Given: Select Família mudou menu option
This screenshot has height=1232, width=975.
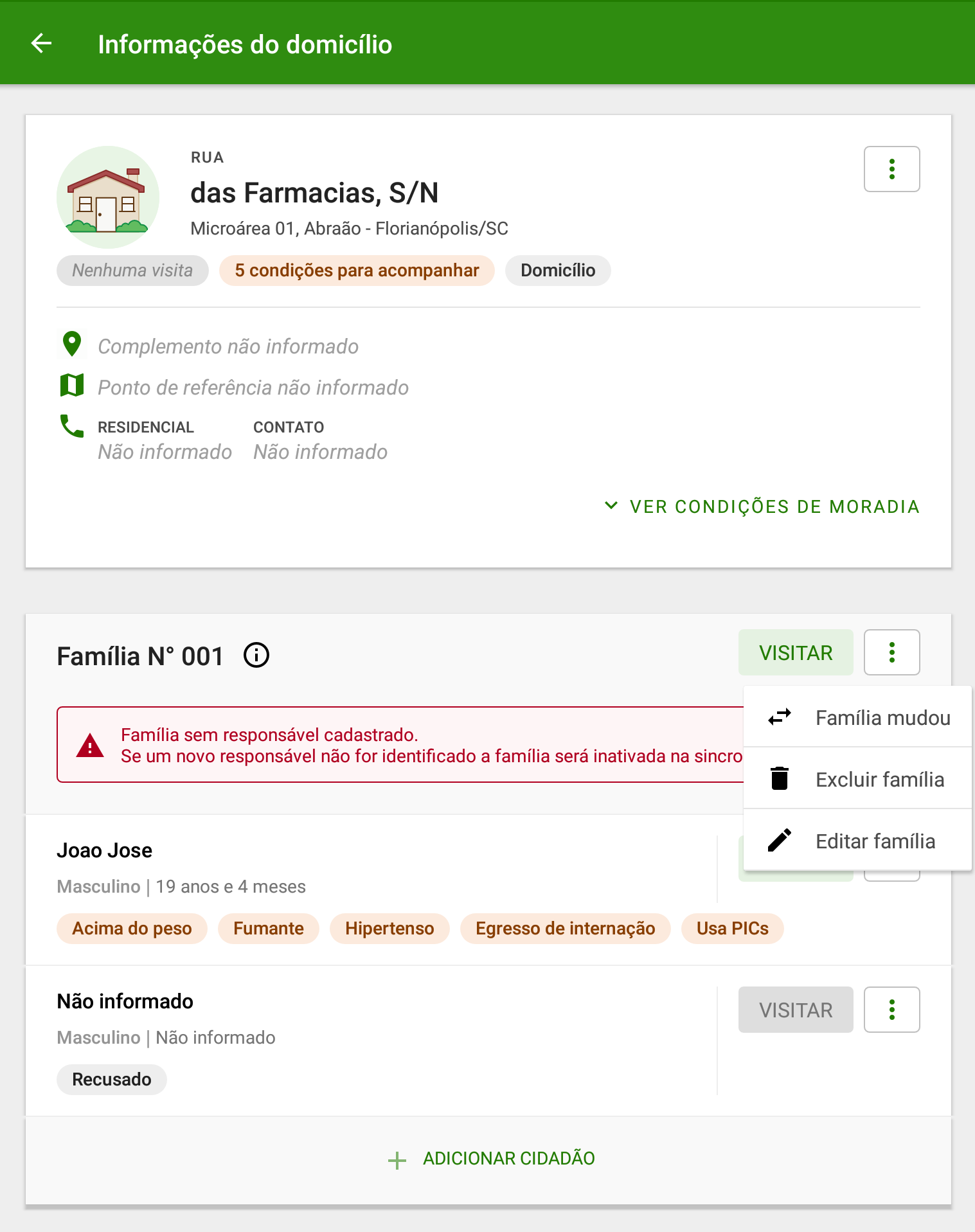Looking at the screenshot, I should tap(857, 717).
